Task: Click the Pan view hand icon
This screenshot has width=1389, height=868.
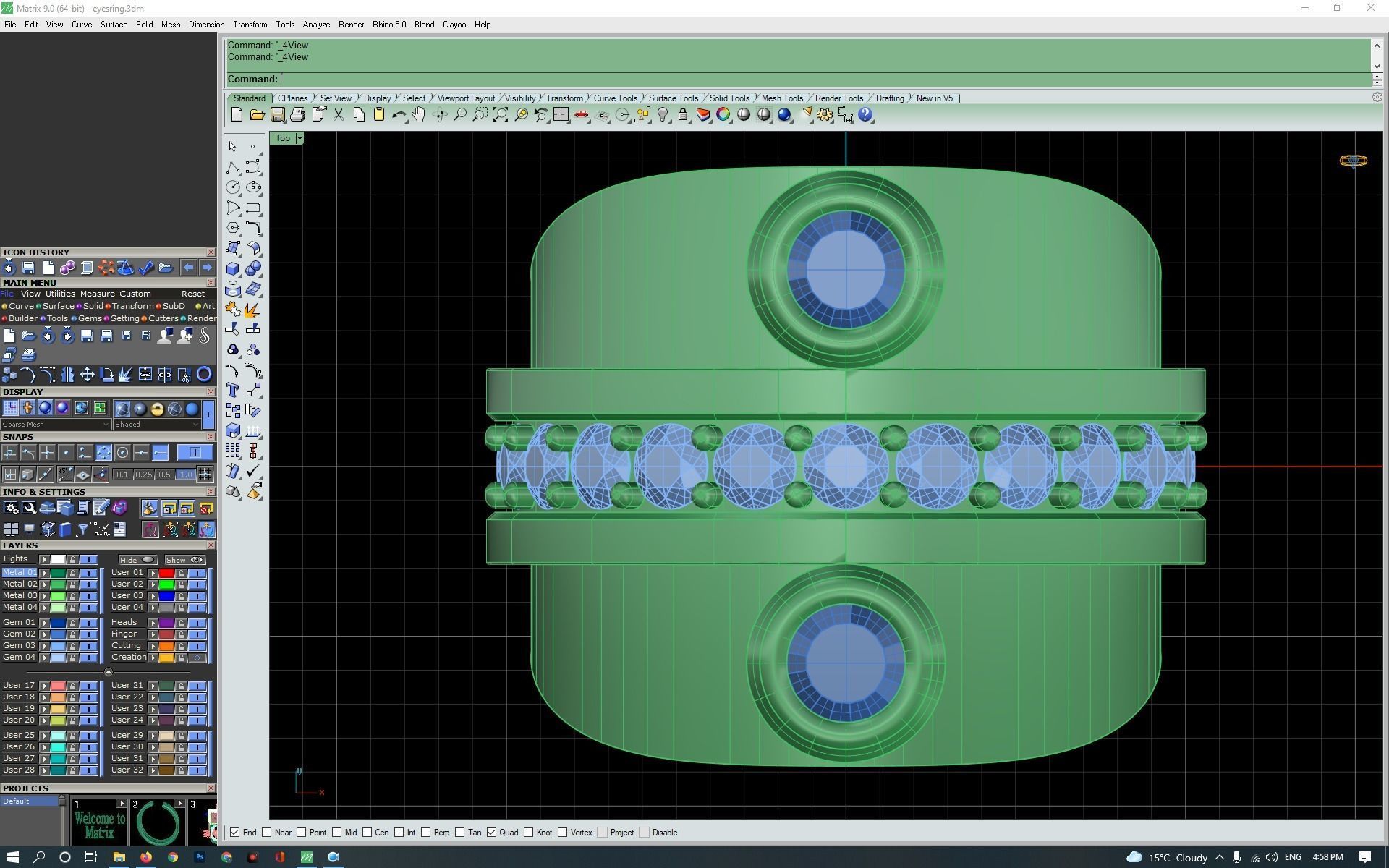Action: (419, 114)
